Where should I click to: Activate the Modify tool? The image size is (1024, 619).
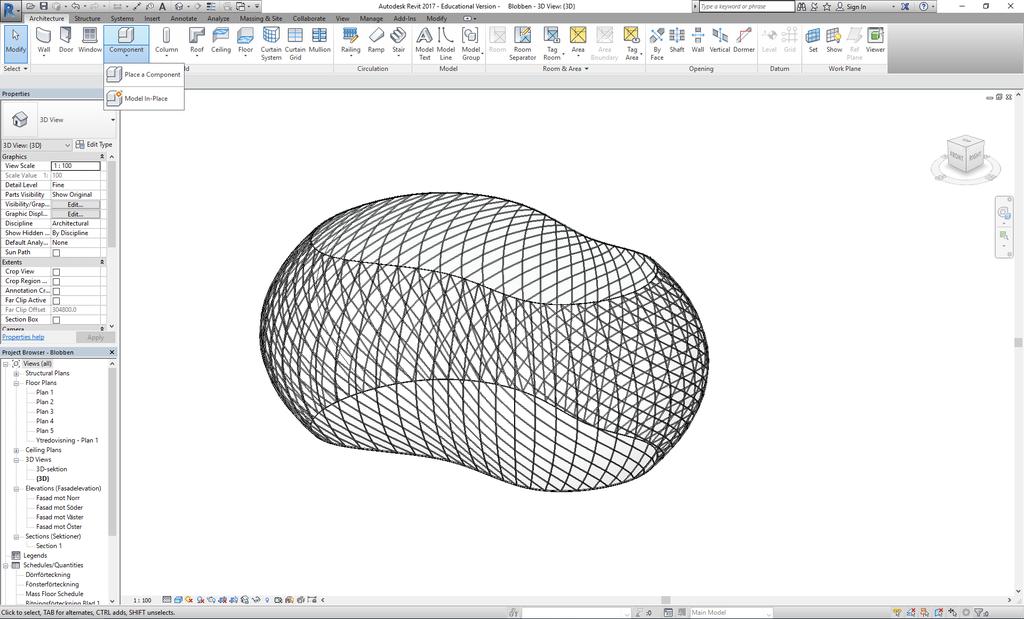pos(16,42)
